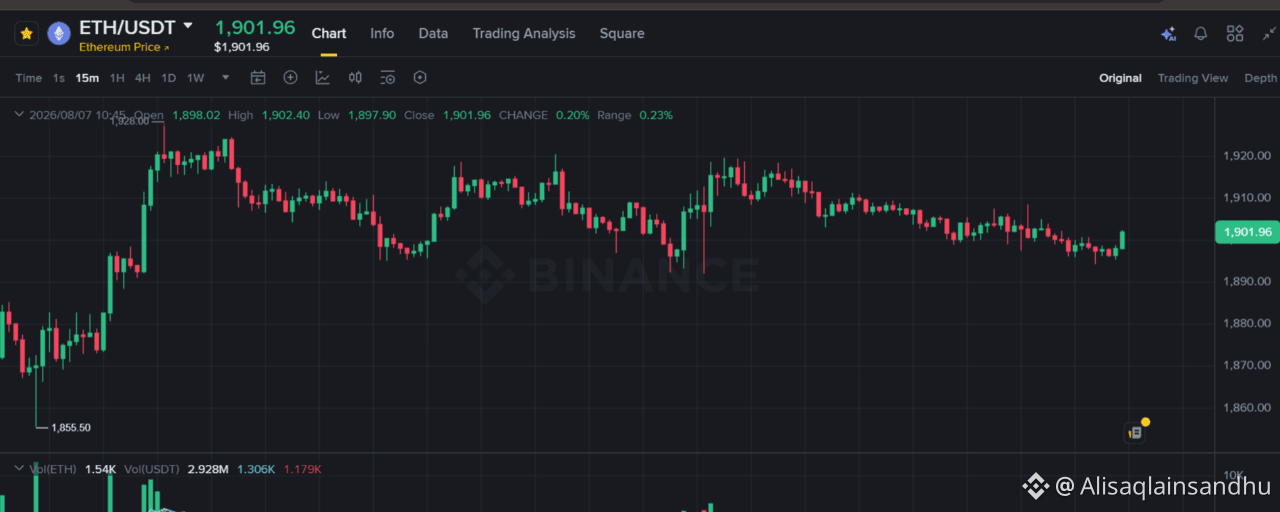Open the go-to-date calendar icon

258,78
